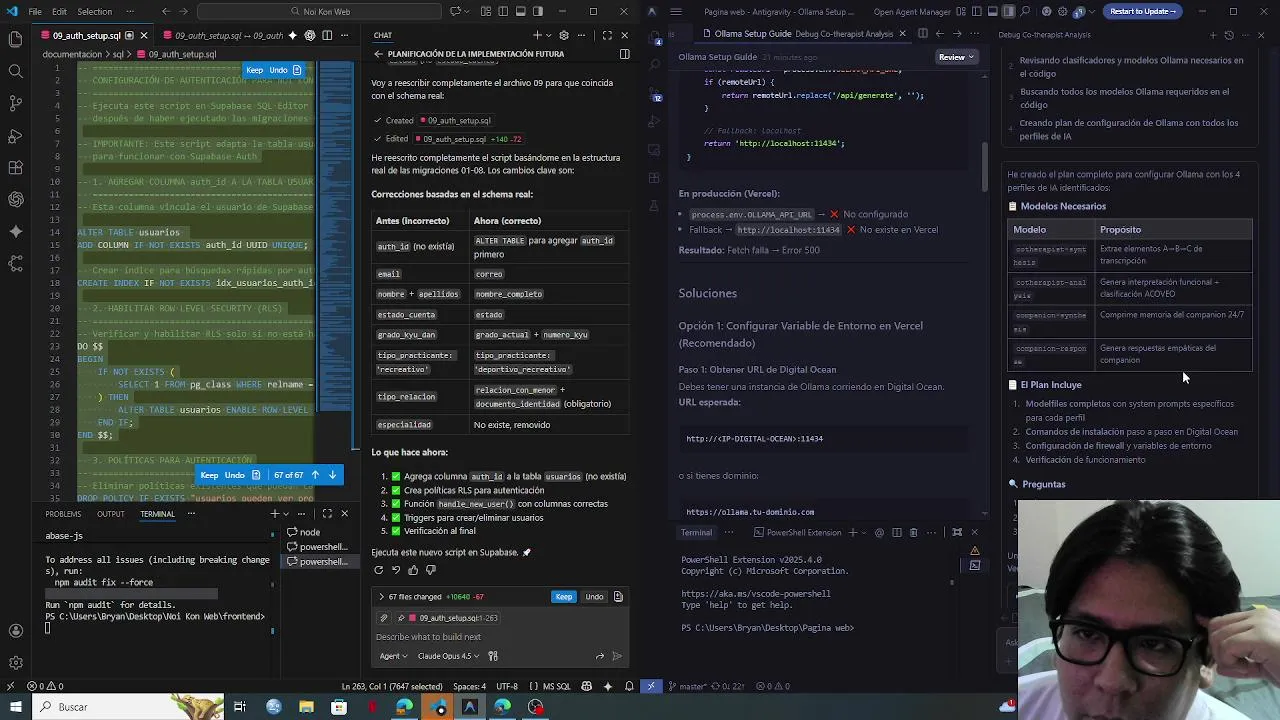Screen dimensions: 1280x720
Task: Click Undo button in the files changed bar
Action: [594, 597]
